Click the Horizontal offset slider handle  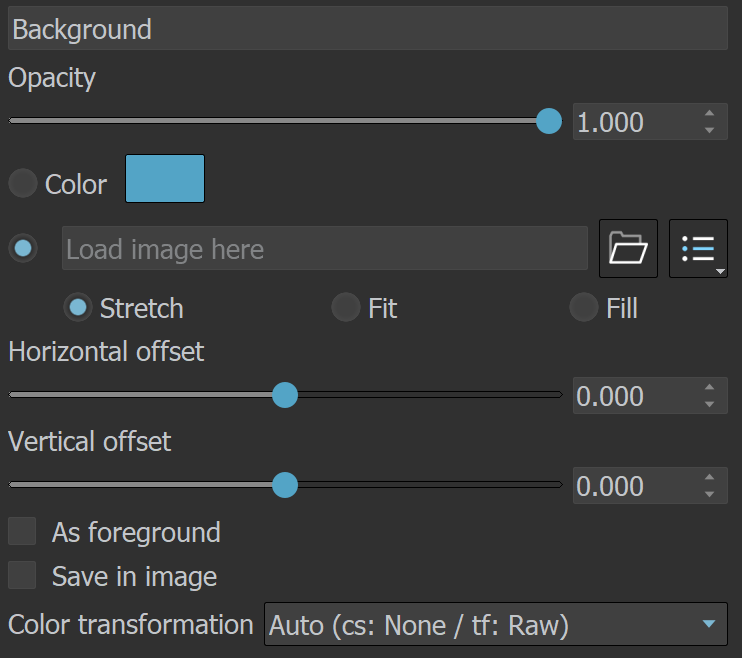[x=285, y=395]
